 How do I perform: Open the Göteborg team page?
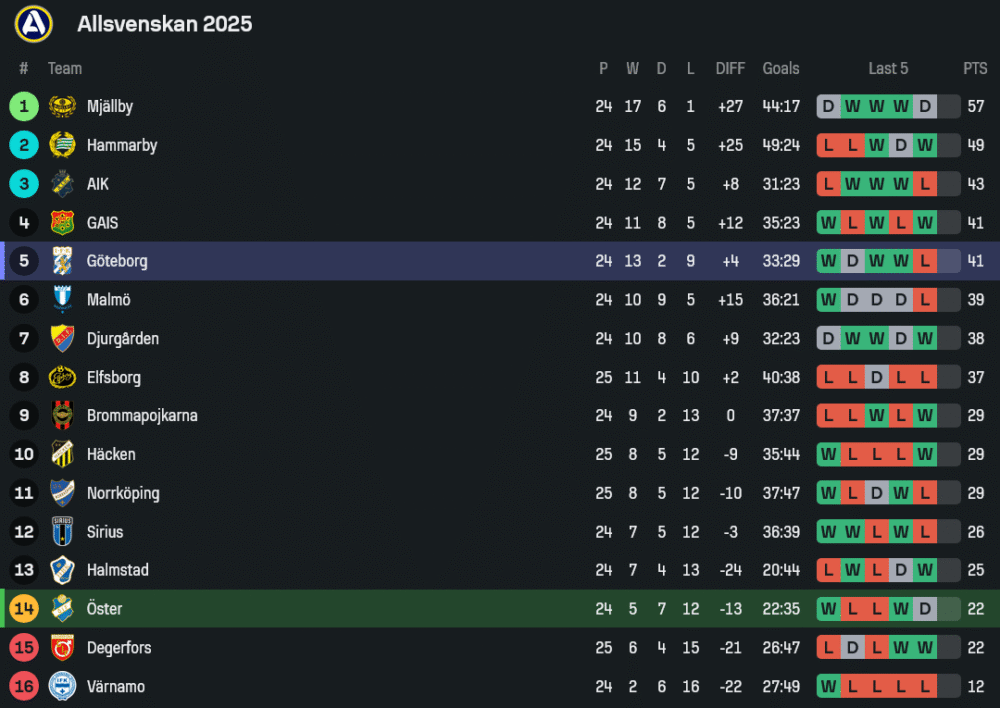click(117, 261)
